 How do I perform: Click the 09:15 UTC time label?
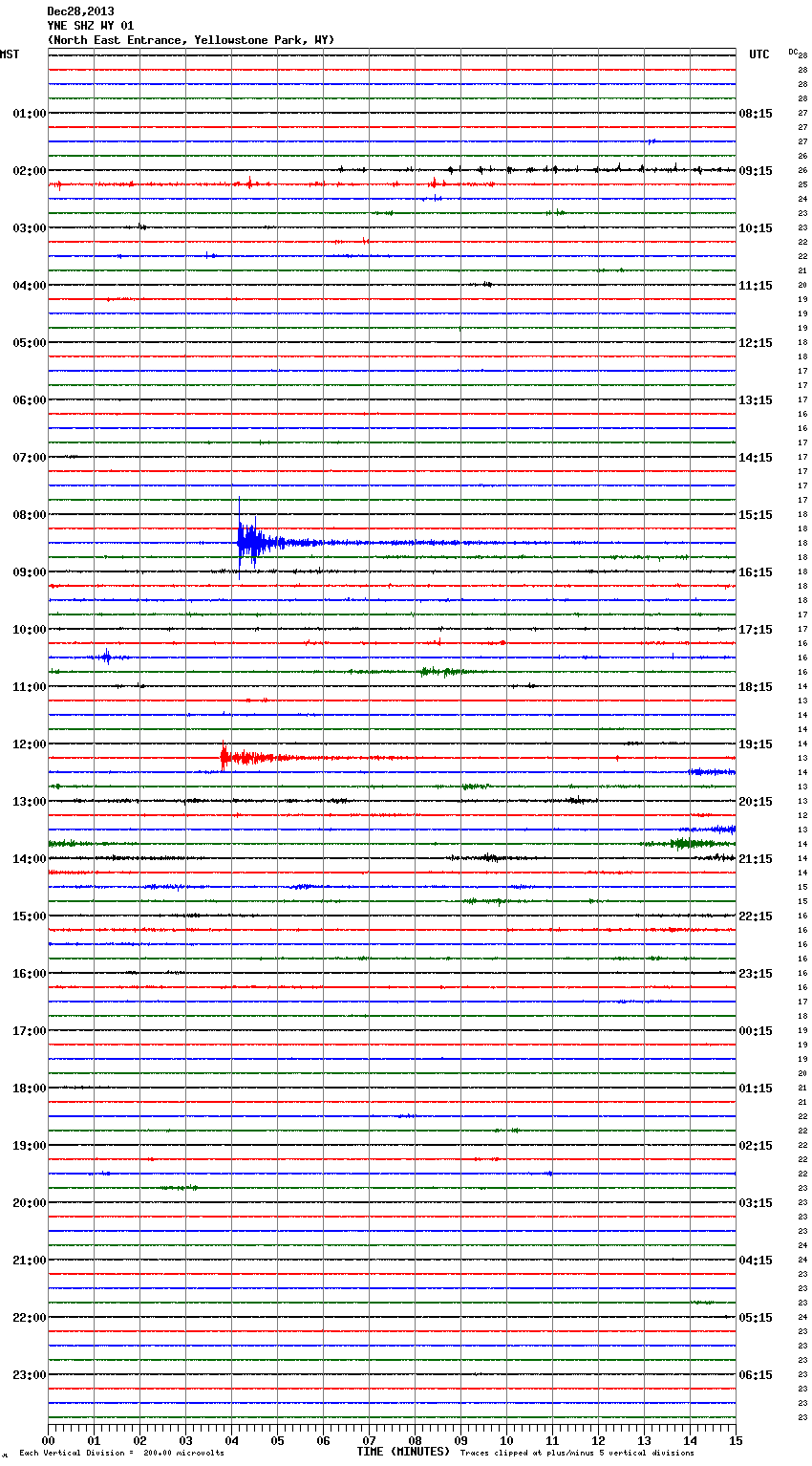(756, 171)
